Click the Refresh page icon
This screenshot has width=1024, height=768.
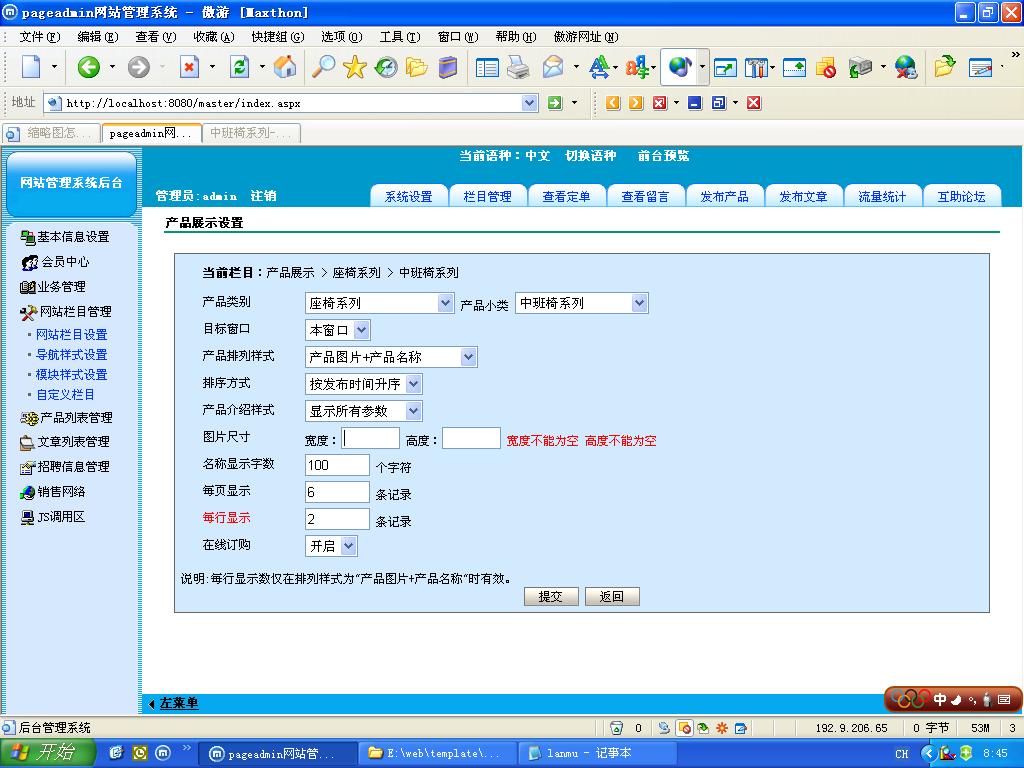[239, 67]
